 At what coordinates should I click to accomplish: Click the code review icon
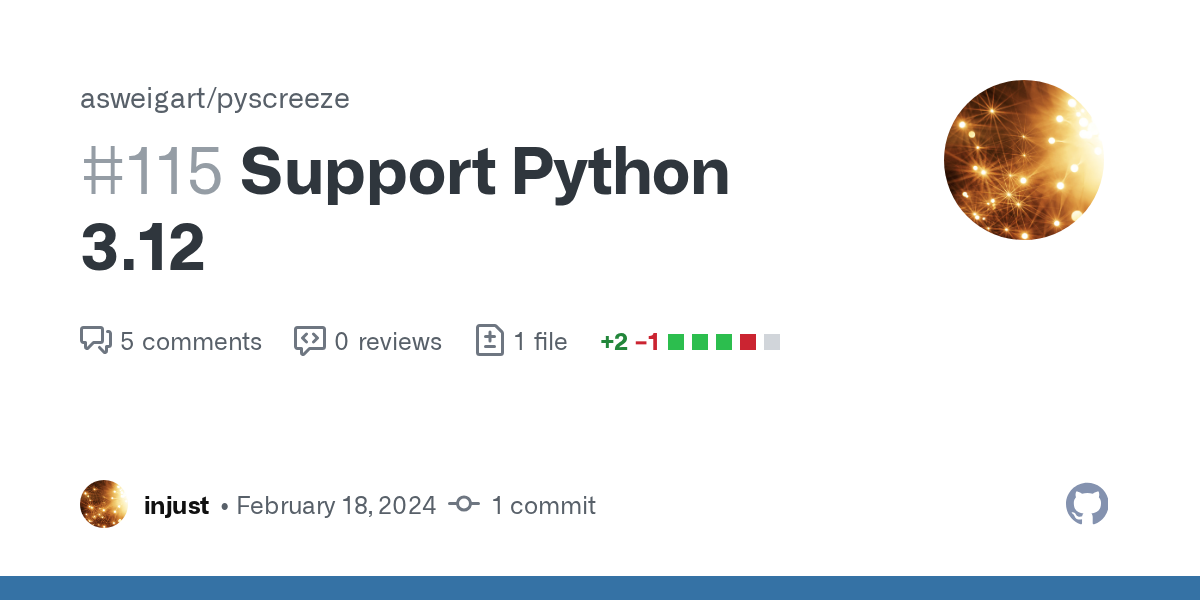[310, 341]
